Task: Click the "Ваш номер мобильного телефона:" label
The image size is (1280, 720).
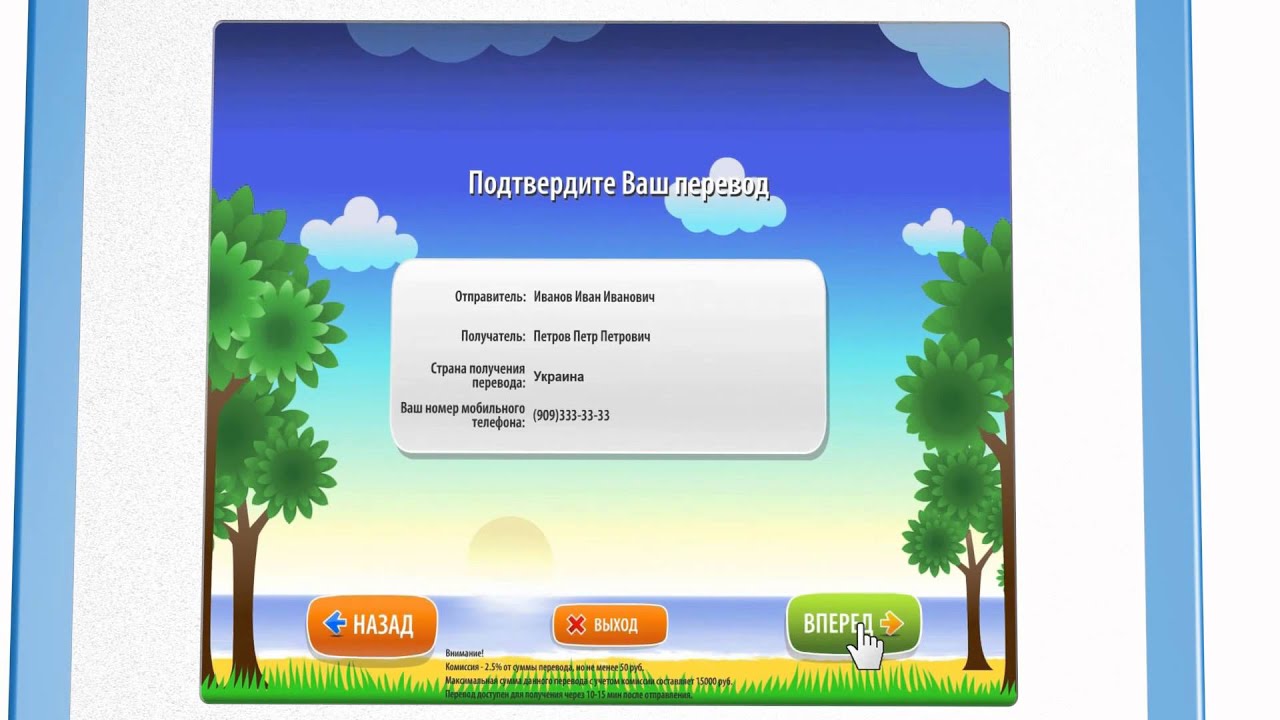Action: click(x=463, y=415)
